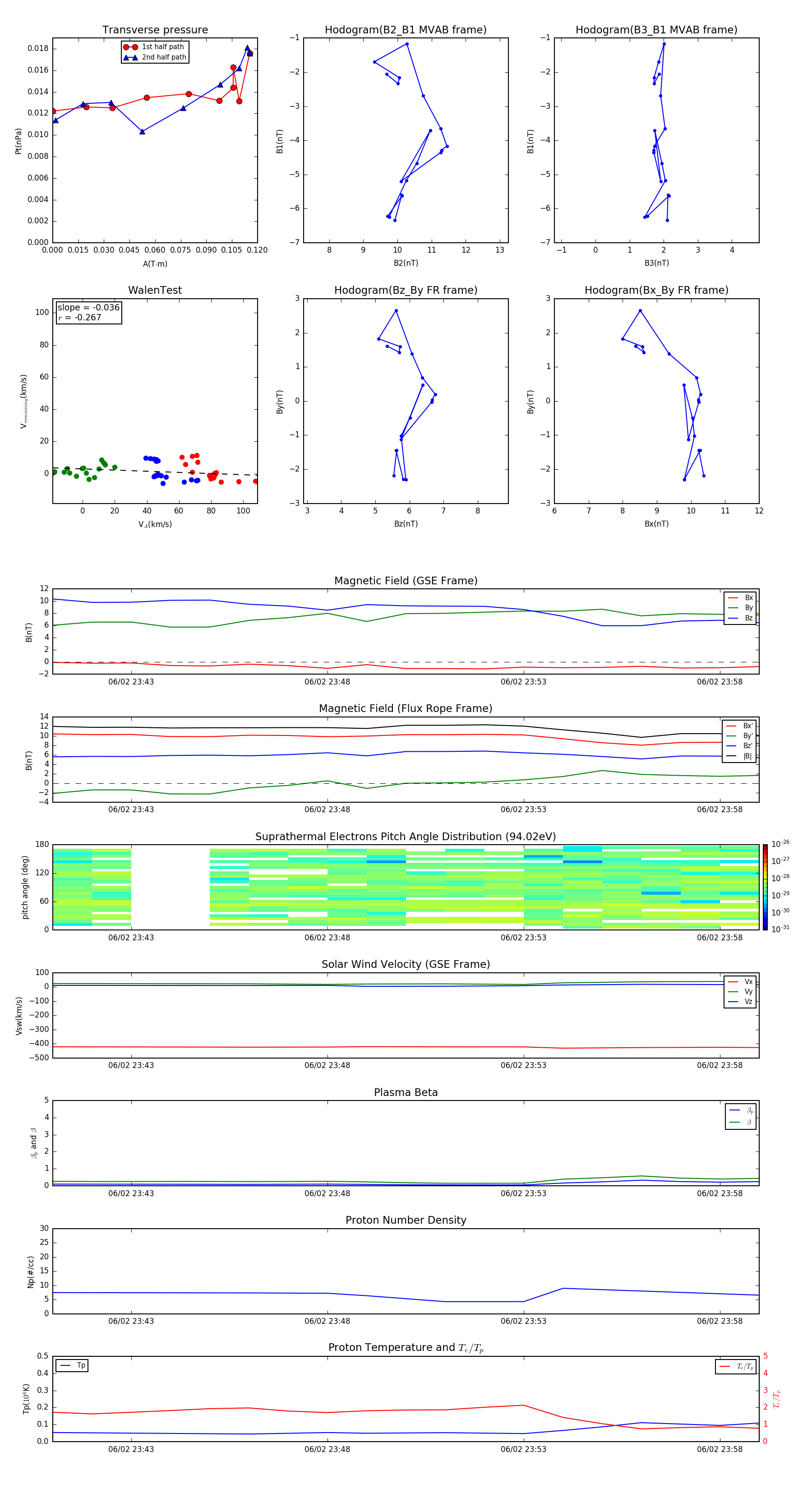Screen dimensions: 812x1489
Task: Click the "Hodogram(B3_B1 MVAB frame)" title
Action: click(656, 30)
